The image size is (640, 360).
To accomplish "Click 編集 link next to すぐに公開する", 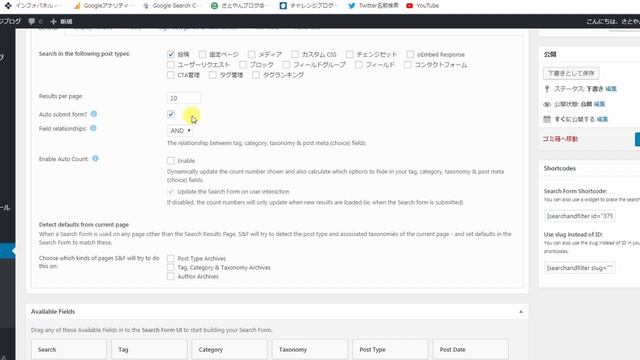I will coord(602,119).
